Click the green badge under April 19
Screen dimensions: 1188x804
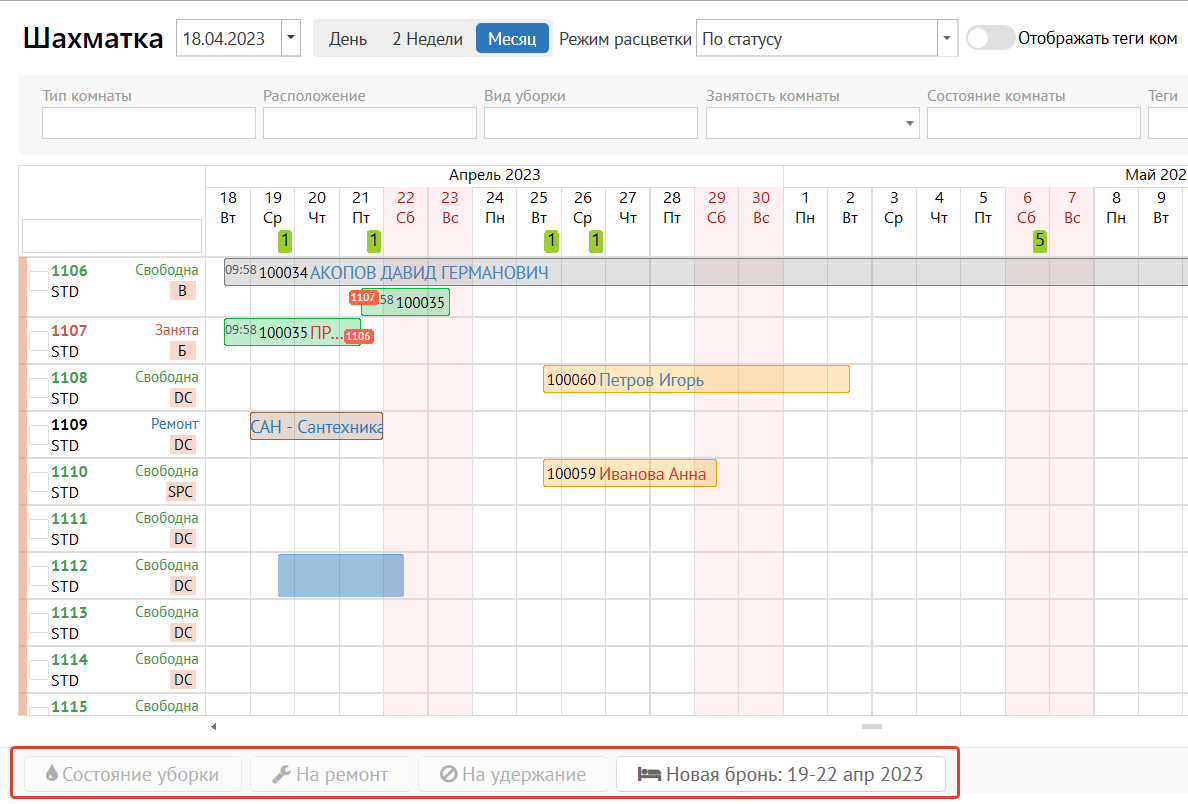point(285,241)
